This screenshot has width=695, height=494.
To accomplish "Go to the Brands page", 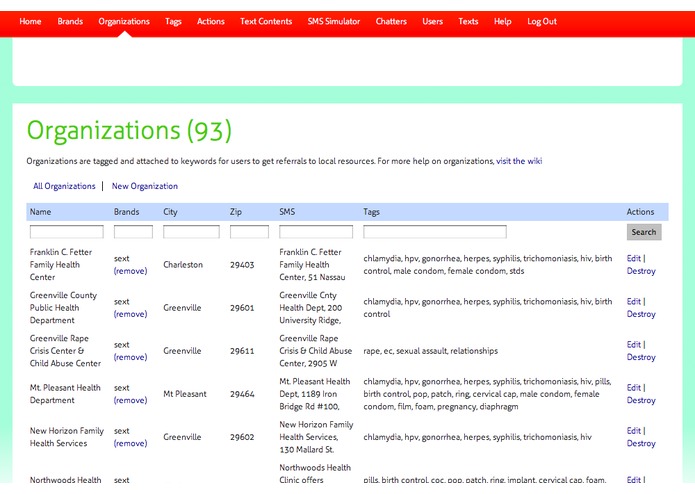I will click(x=70, y=21).
